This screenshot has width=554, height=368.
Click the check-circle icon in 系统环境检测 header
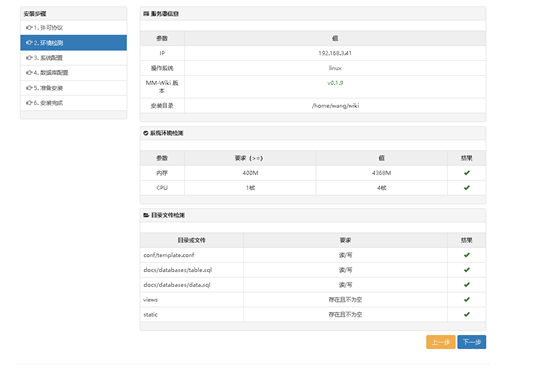click(146, 133)
